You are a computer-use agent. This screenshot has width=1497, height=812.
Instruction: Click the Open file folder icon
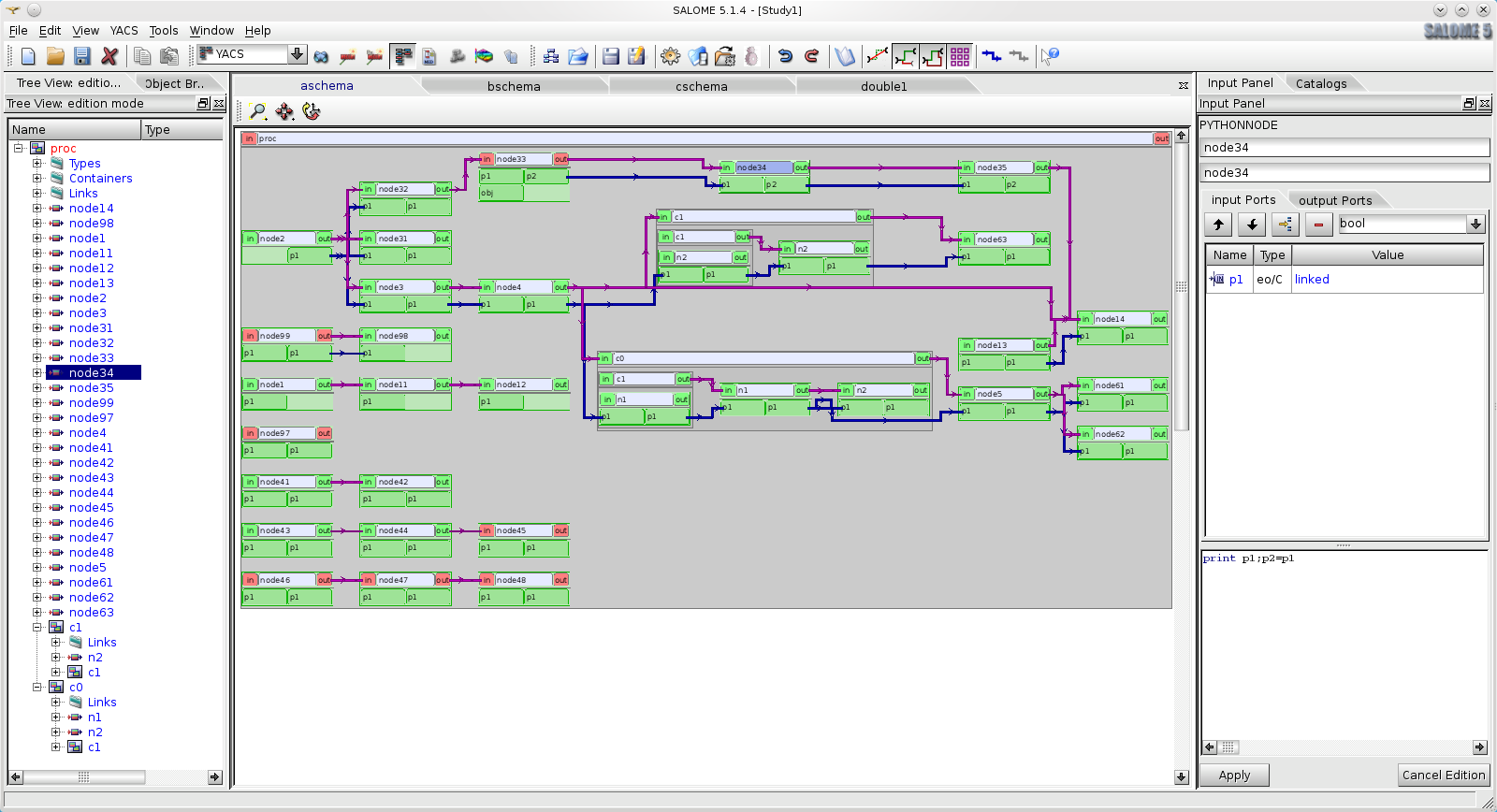click(x=55, y=56)
